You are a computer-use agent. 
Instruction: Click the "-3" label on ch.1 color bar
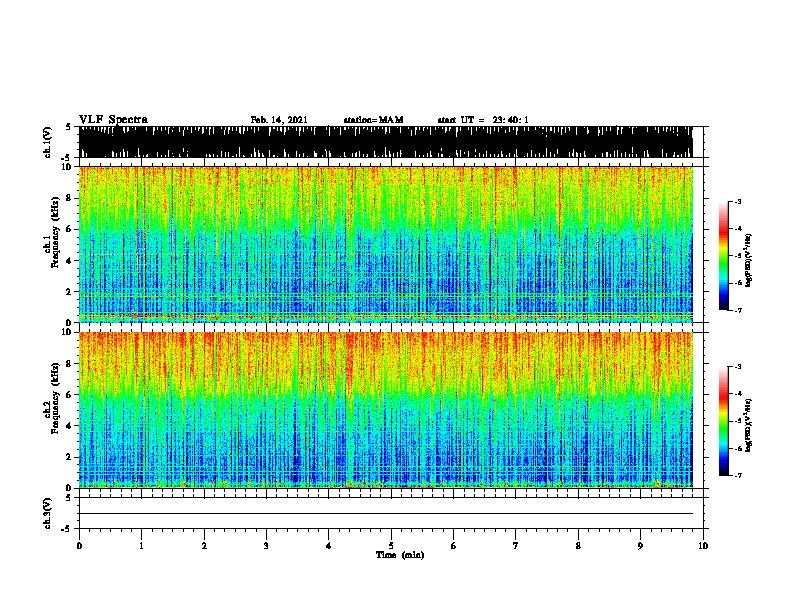[x=738, y=201]
